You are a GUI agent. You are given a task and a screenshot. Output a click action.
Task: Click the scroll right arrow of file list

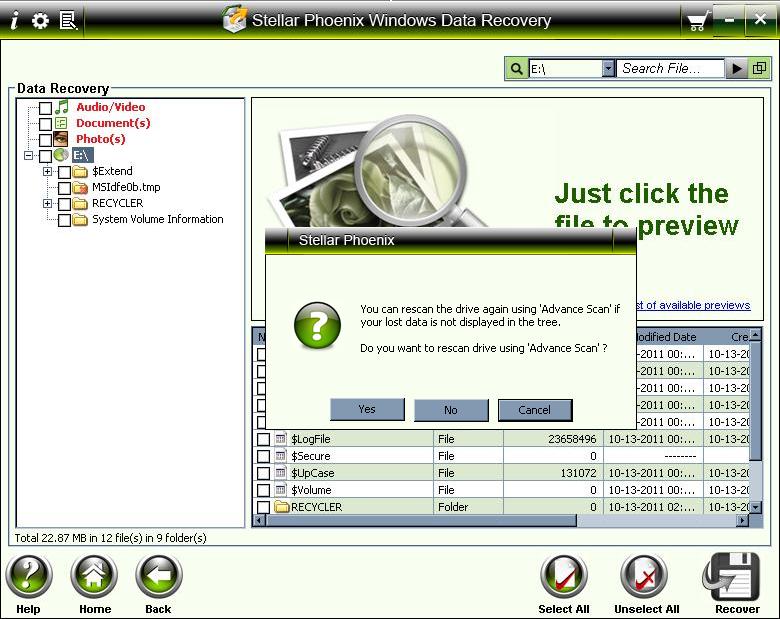pos(742,520)
